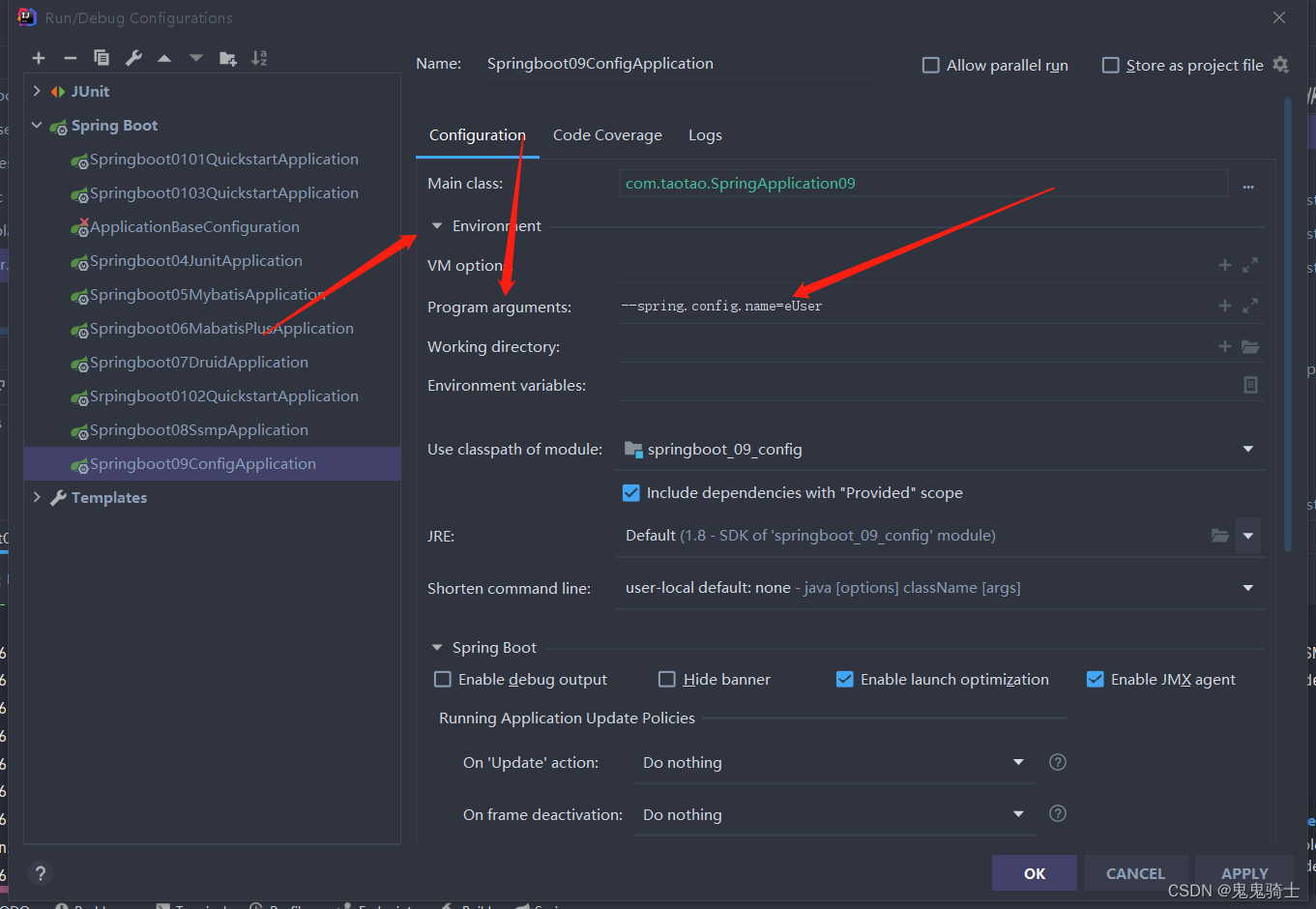Add Program arguments macro plus icon
Viewport: 1316px width, 909px height.
tap(1224, 306)
